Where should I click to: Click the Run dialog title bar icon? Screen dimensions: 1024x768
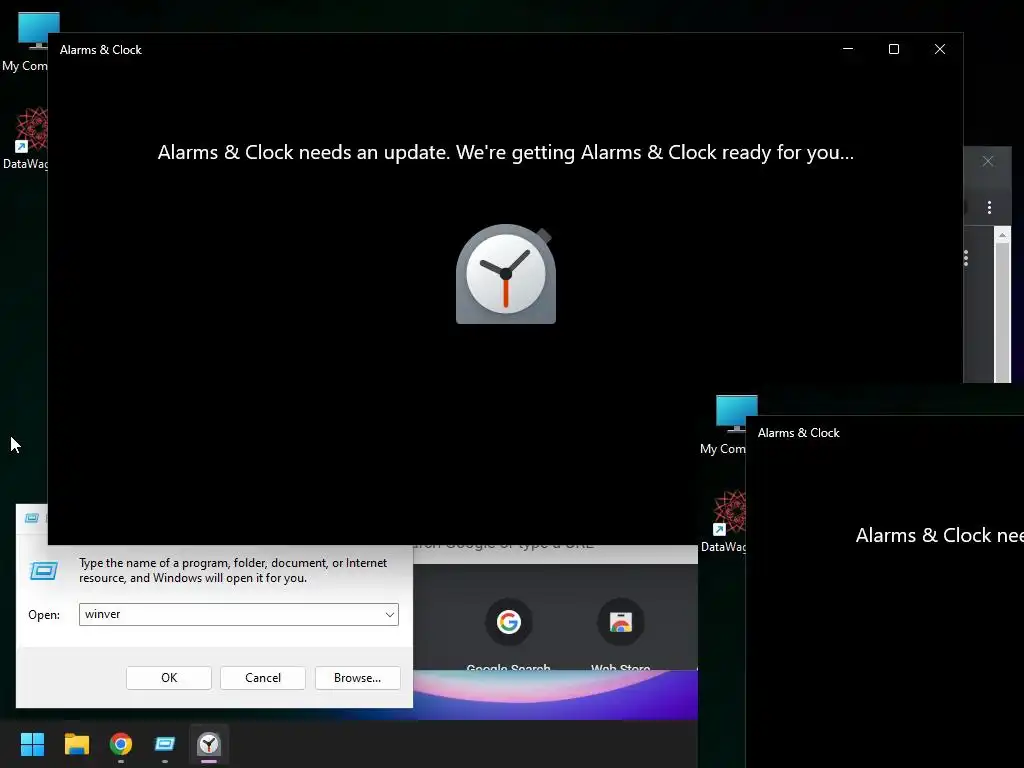[31, 518]
